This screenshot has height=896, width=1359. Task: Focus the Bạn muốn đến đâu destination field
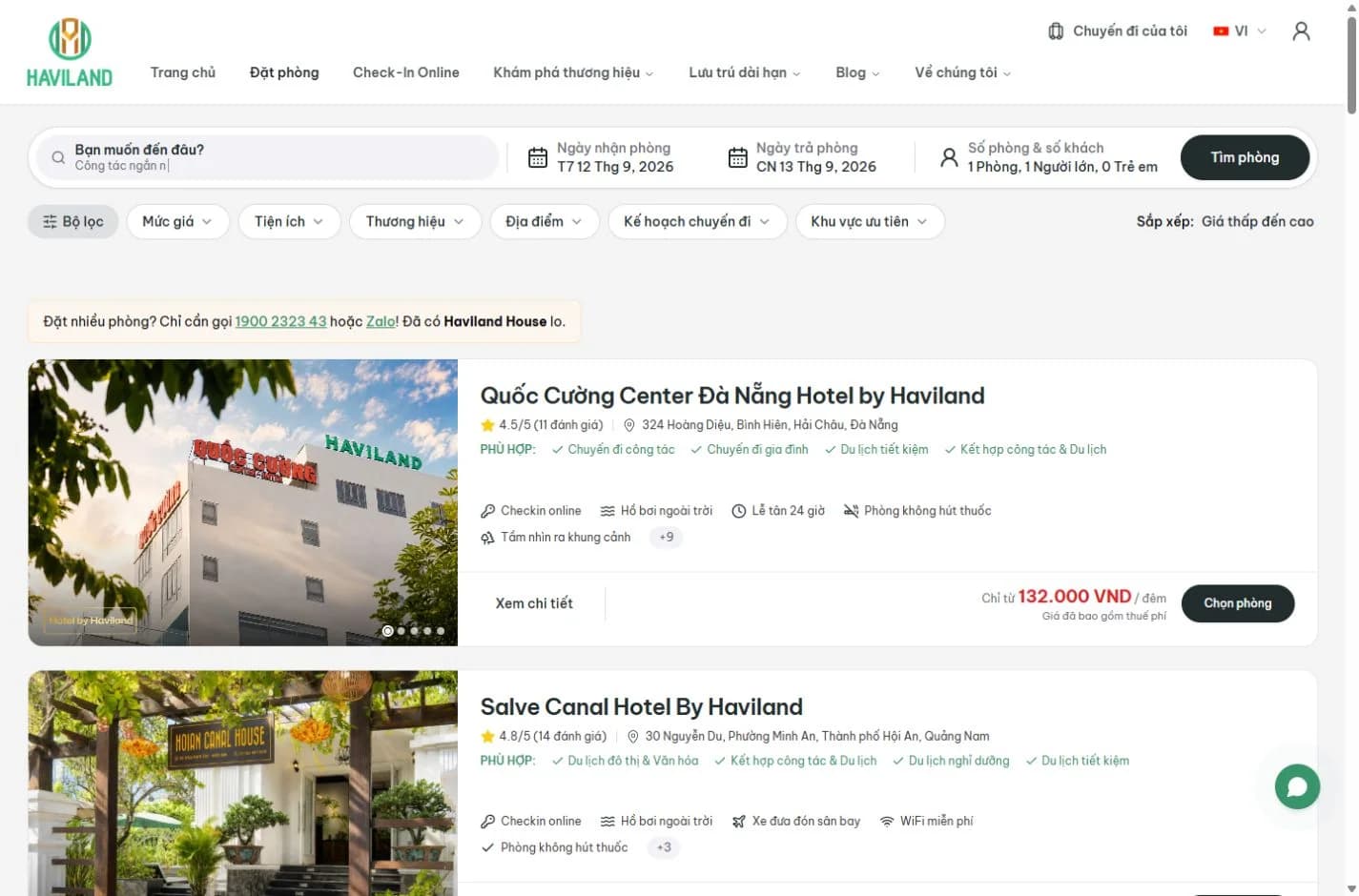coord(267,157)
